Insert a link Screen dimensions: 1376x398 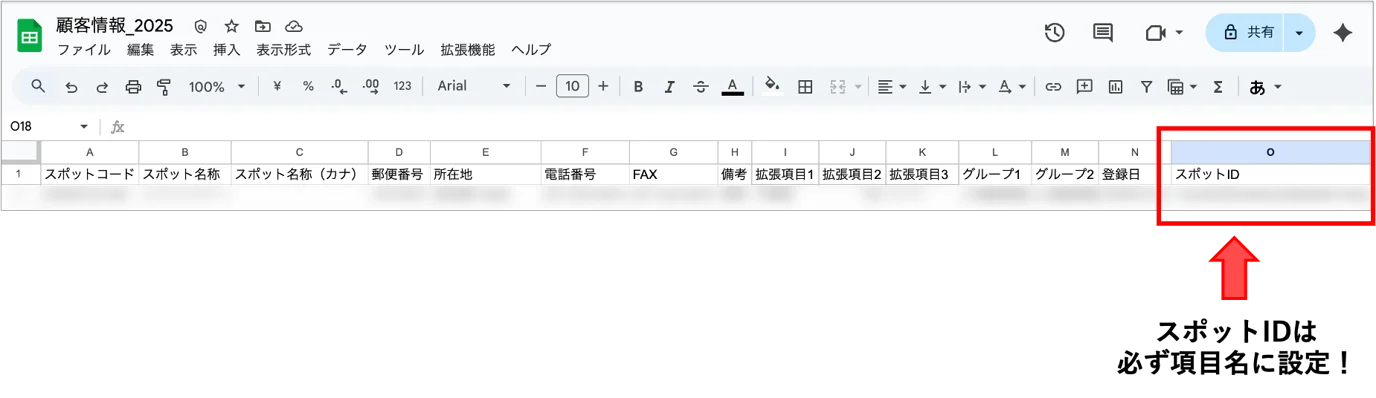pyautogui.click(x=1053, y=87)
